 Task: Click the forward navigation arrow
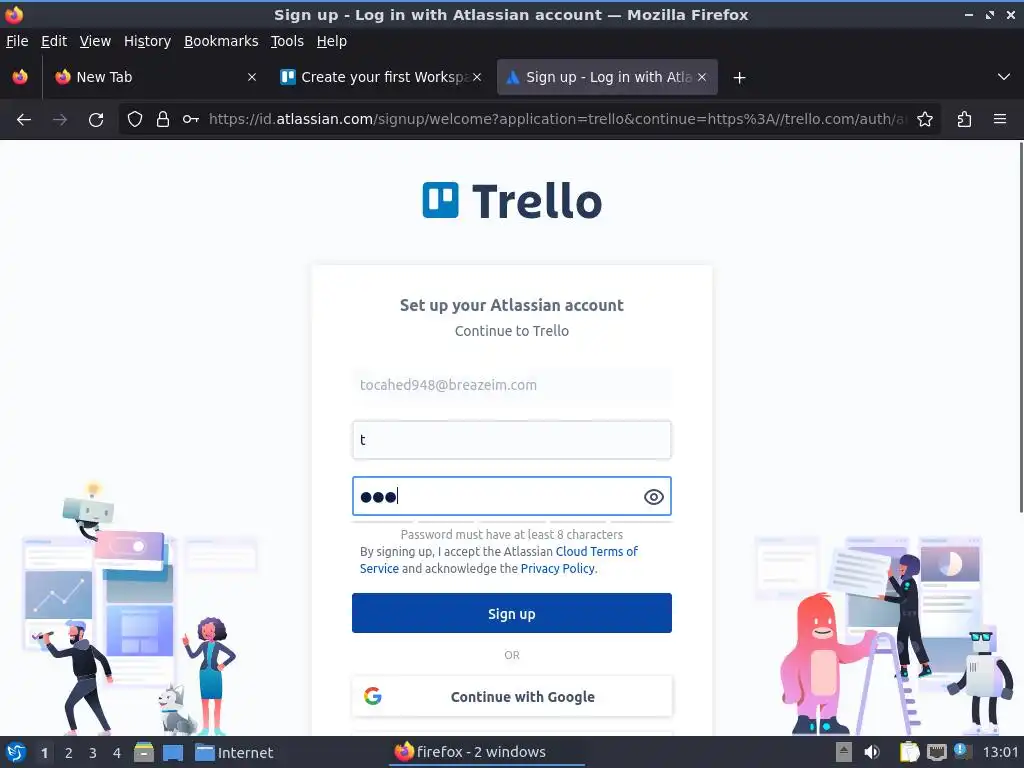pyautogui.click(x=60, y=120)
